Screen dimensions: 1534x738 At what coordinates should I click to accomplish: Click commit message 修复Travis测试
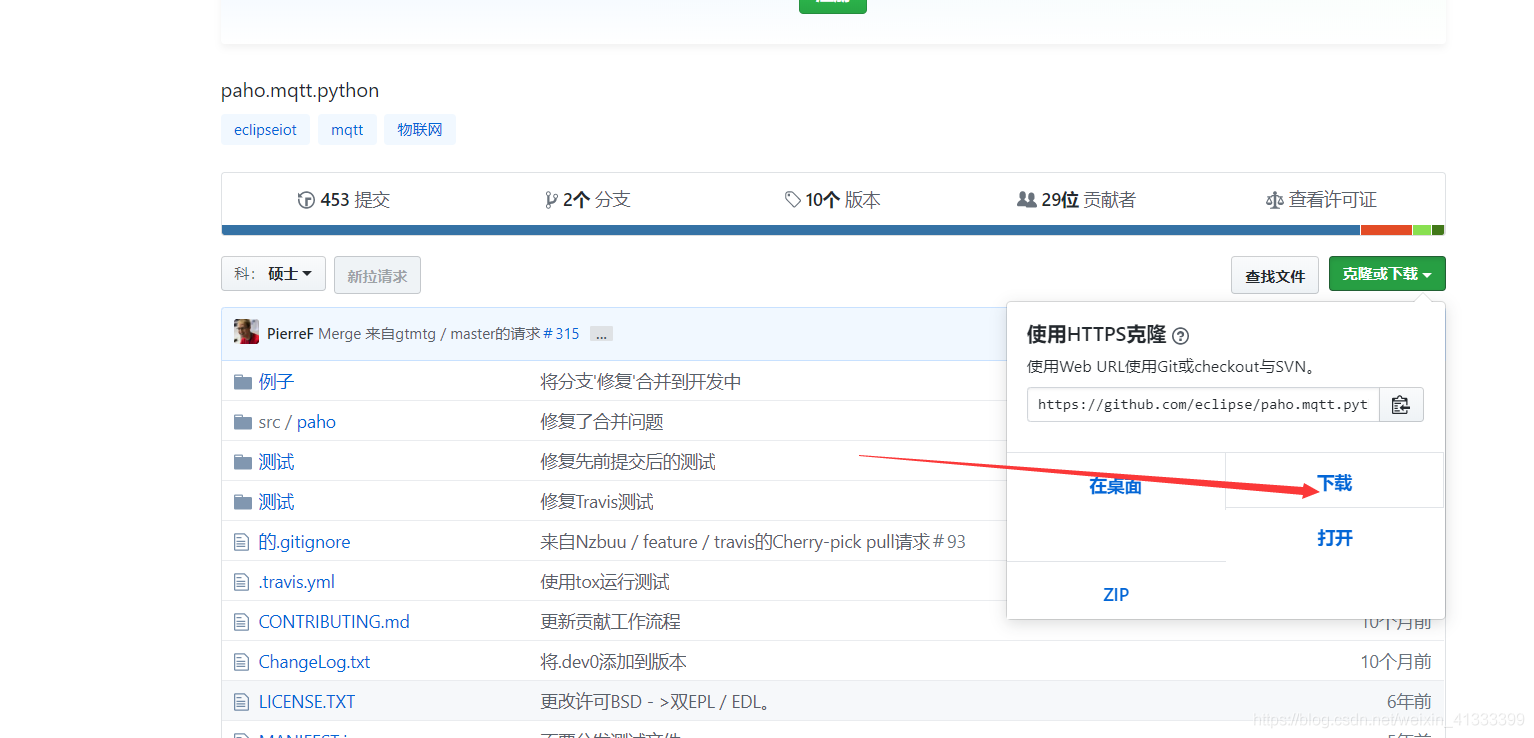click(597, 502)
